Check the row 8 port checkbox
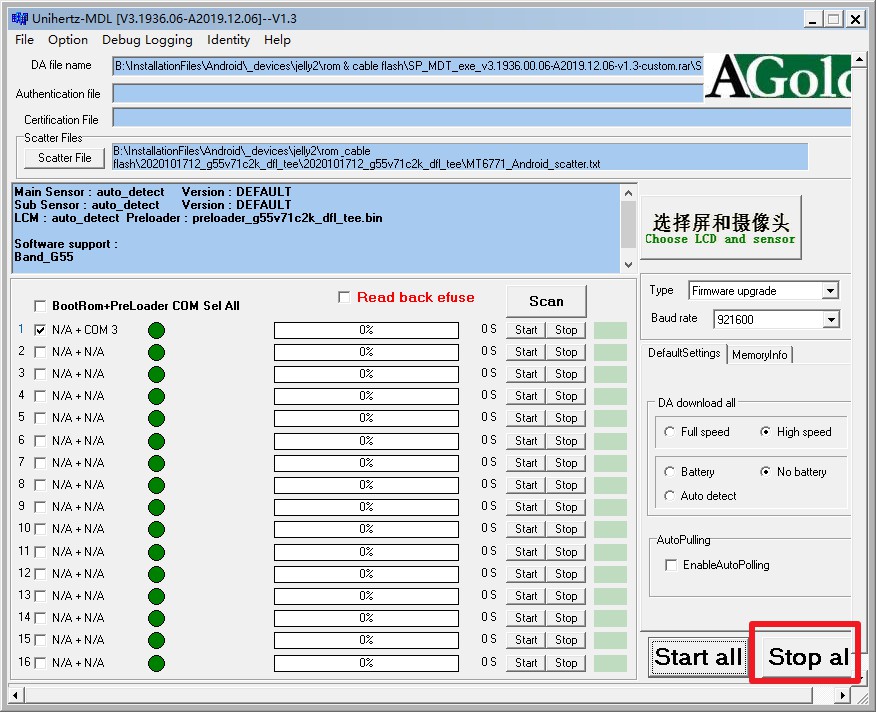 click(40, 485)
